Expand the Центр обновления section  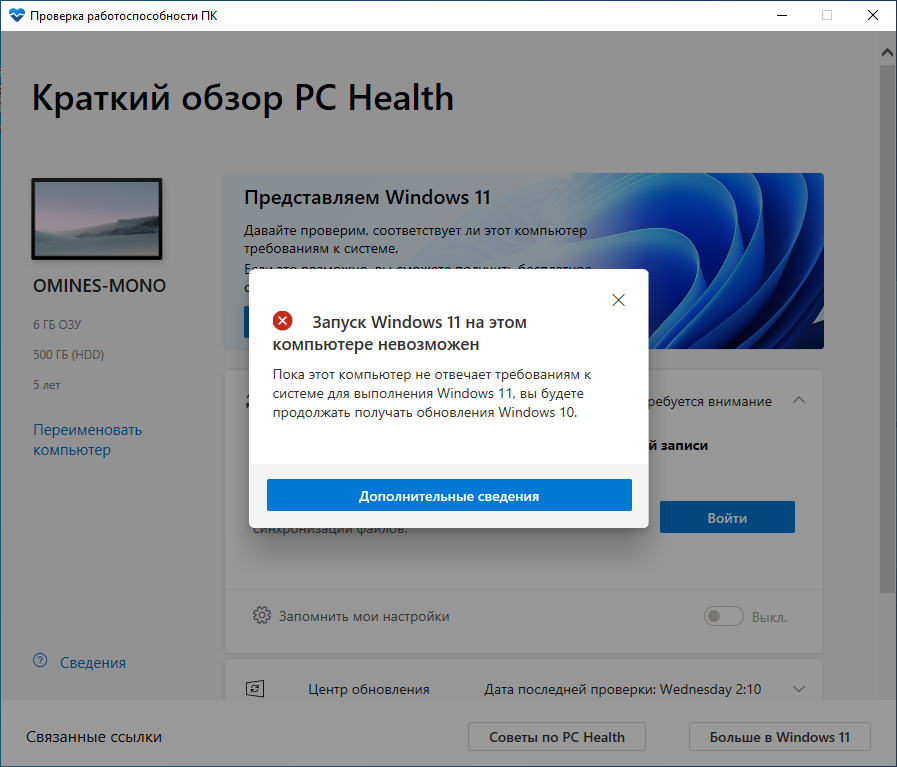799,689
